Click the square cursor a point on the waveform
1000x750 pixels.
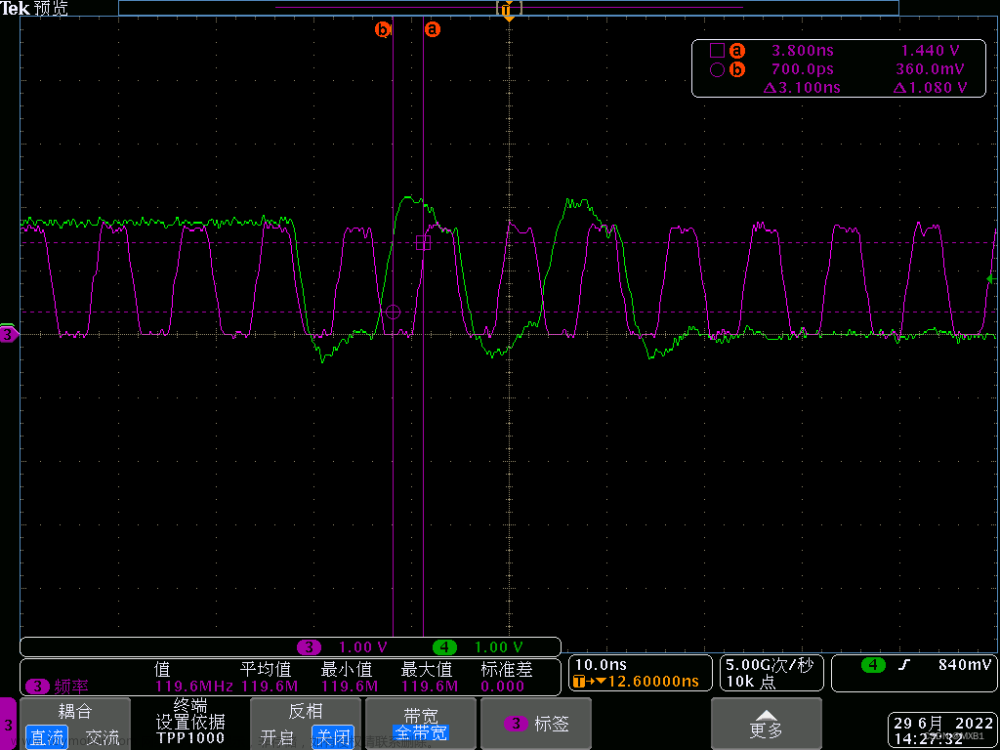point(423,243)
